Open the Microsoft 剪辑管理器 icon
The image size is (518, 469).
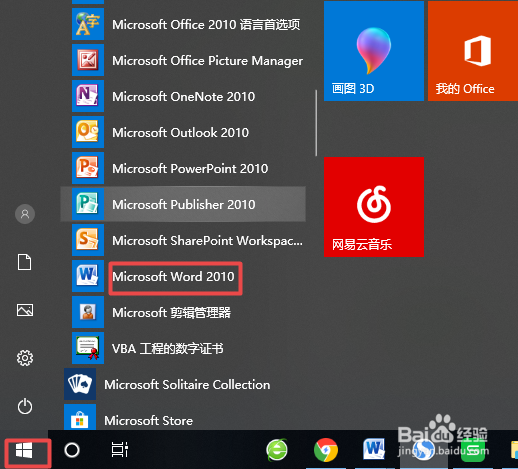[x=88, y=312]
